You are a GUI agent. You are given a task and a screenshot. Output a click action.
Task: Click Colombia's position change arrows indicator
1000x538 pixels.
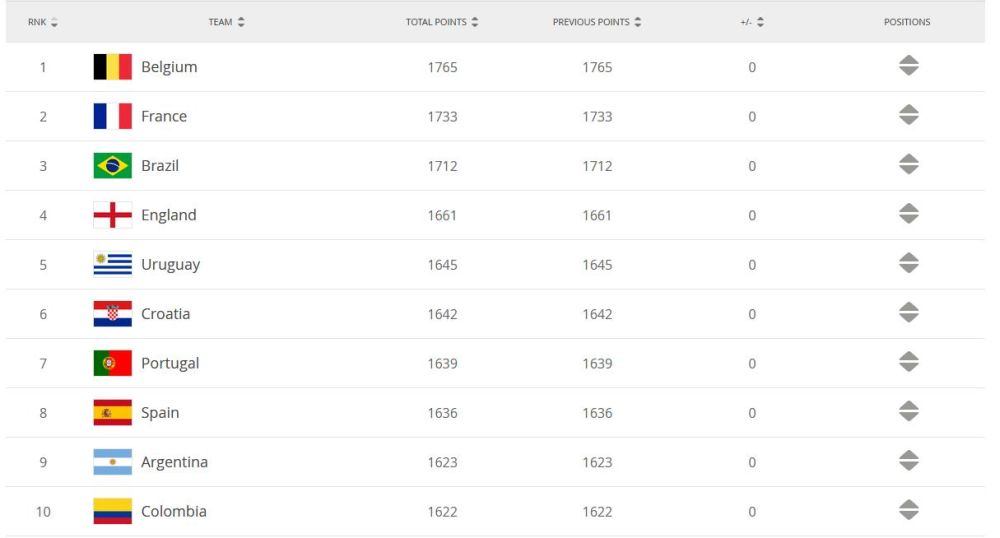(x=908, y=510)
